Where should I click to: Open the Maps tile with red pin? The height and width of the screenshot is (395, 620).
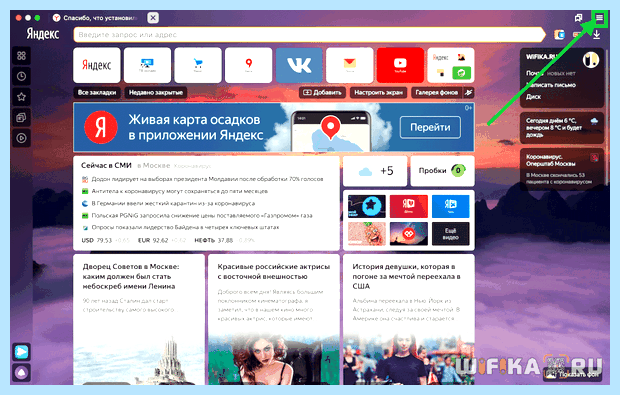coord(249,65)
